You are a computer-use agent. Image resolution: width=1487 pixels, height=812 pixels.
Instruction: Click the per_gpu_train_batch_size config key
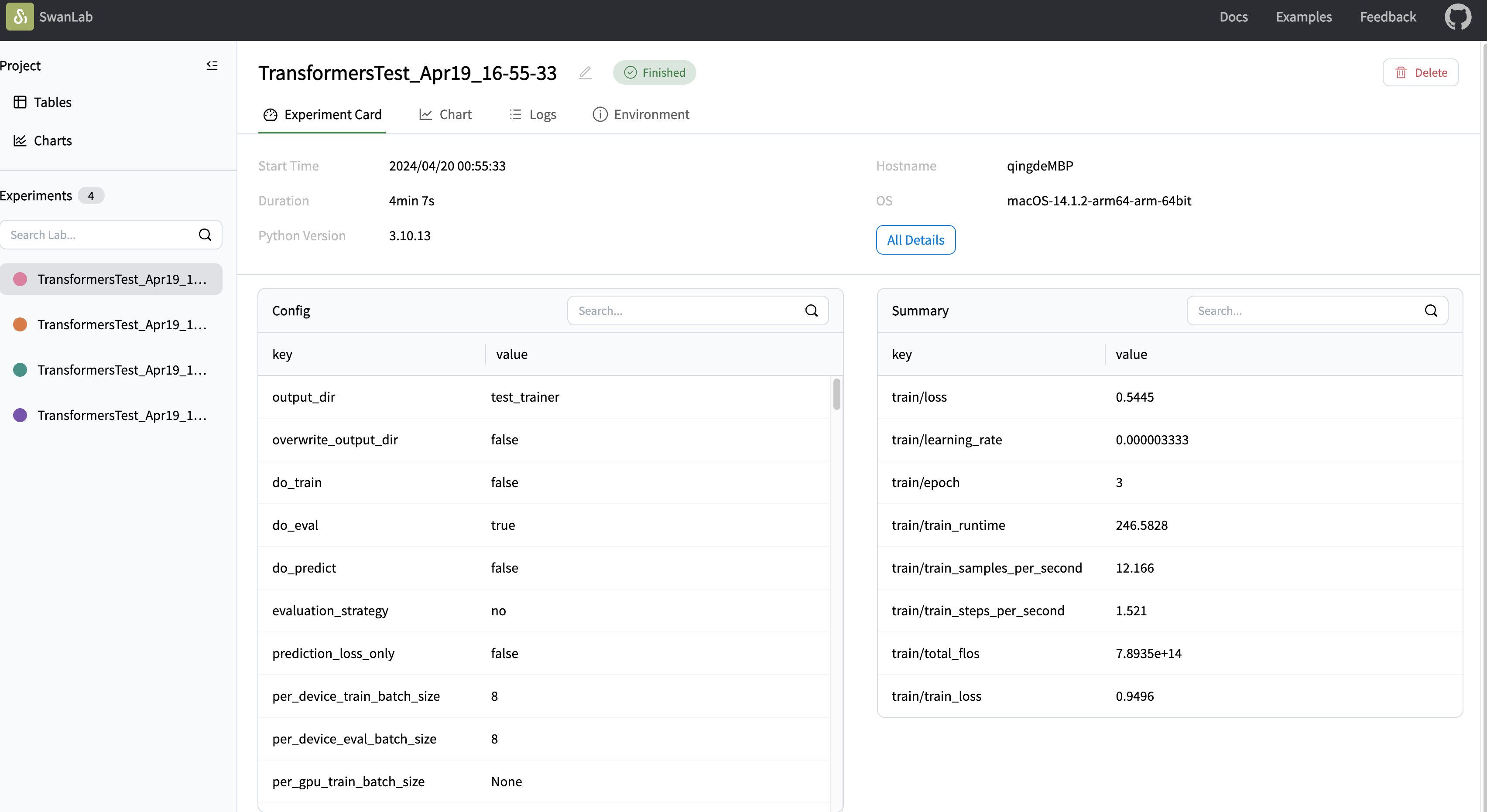tap(348, 781)
